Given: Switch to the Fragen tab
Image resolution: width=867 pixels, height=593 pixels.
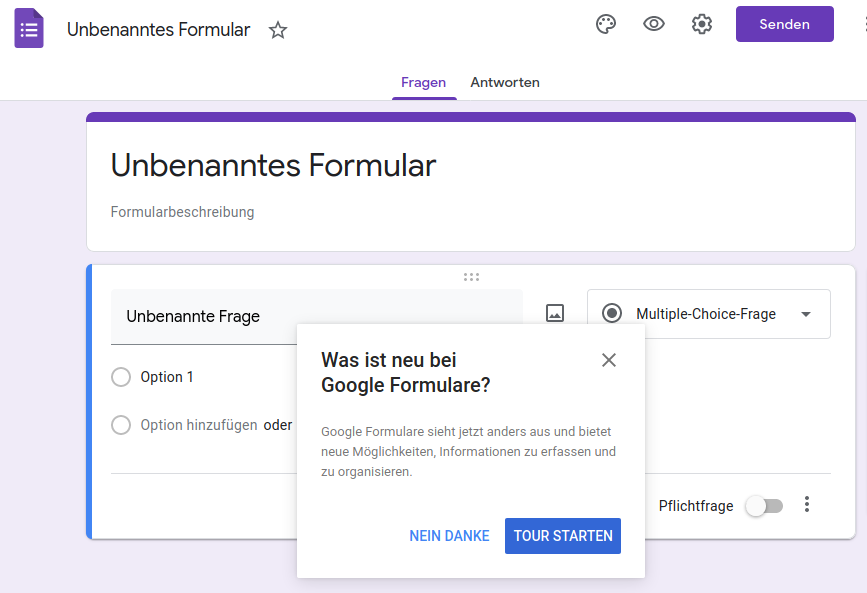Looking at the screenshot, I should click(x=424, y=82).
